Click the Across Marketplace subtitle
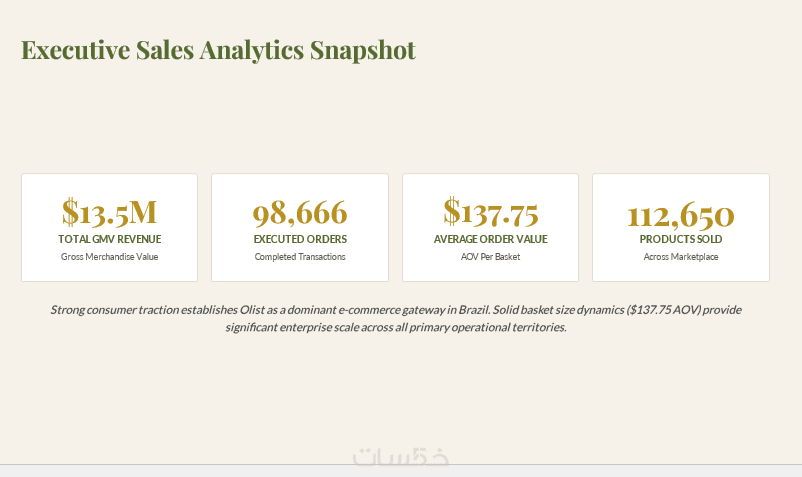 coord(681,257)
